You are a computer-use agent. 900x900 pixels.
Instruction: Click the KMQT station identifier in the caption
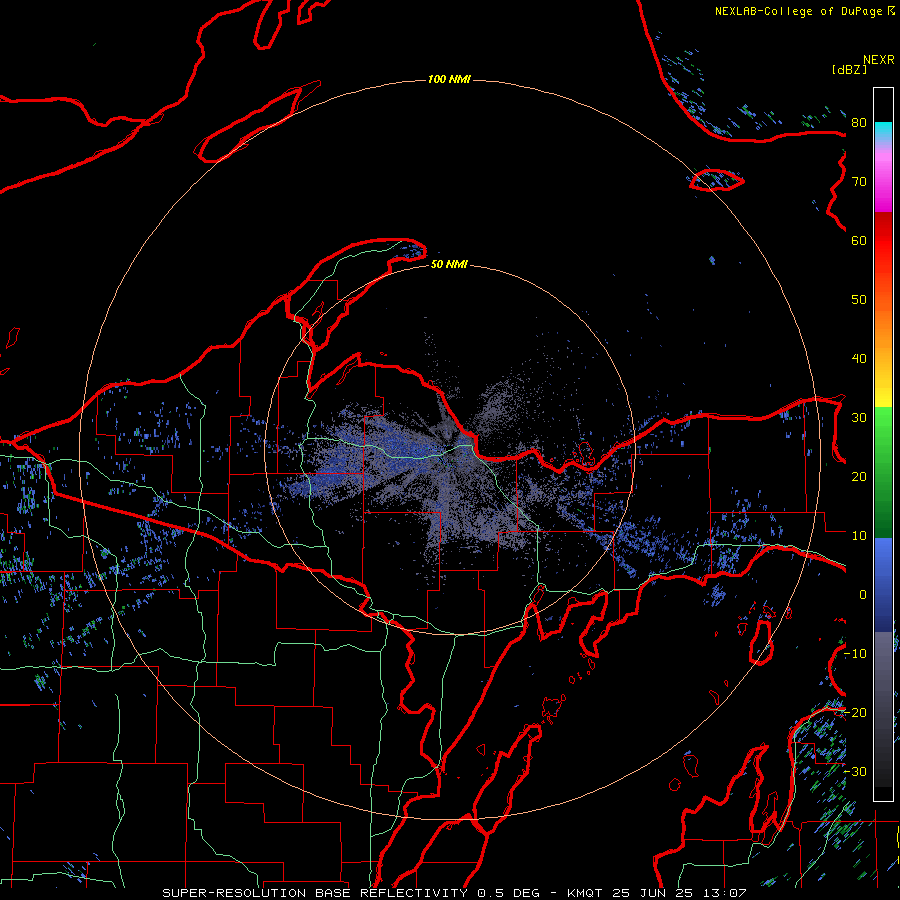click(584, 893)
